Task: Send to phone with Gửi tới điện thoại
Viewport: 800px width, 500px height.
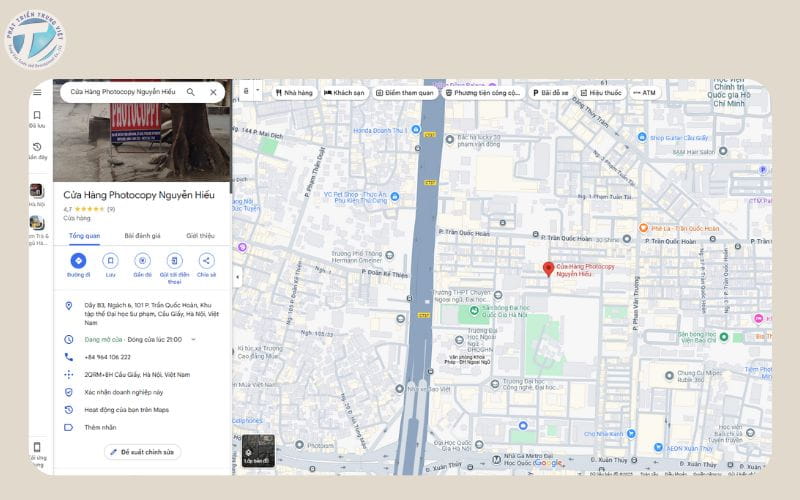Action: (x=174, y=261)
